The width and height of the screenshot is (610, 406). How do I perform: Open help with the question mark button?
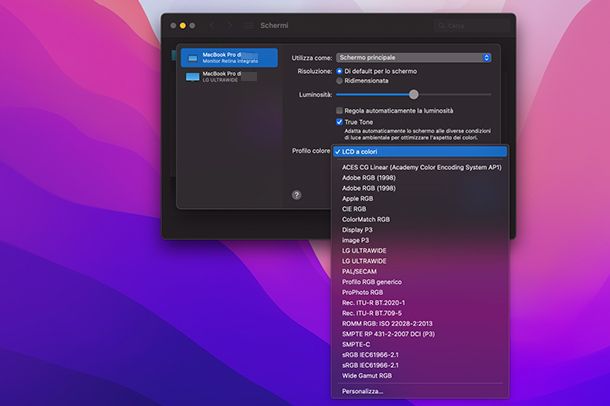[x=296, y=195]
